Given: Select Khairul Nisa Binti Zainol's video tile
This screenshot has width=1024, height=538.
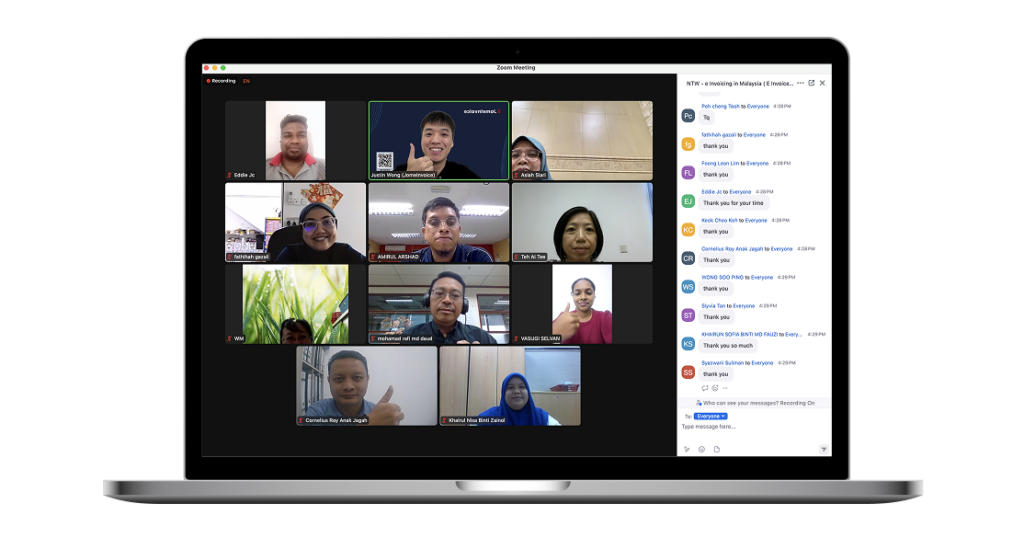Looking at the screenshot, I should pos(509,385).
